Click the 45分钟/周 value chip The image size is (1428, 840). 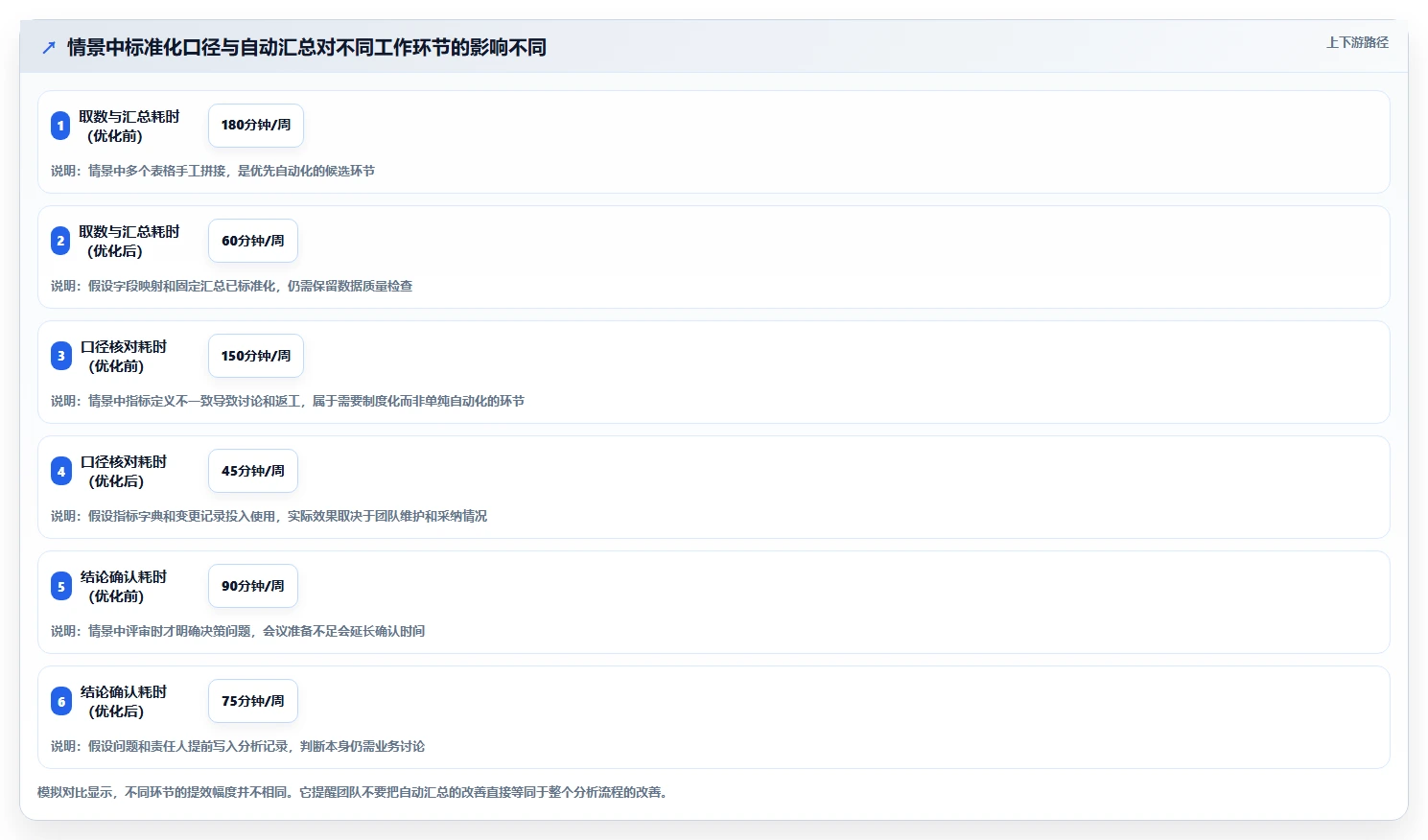(x=253, y=471)
